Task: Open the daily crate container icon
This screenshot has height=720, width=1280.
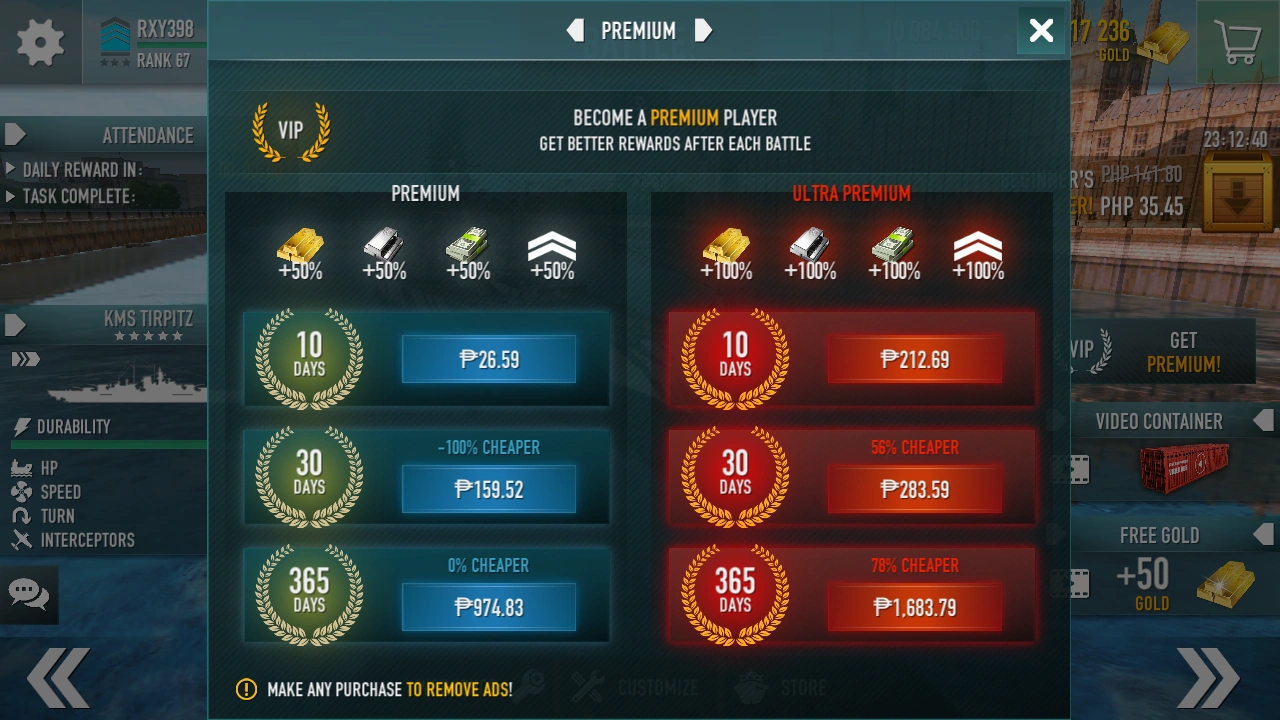Action: 1236,192
